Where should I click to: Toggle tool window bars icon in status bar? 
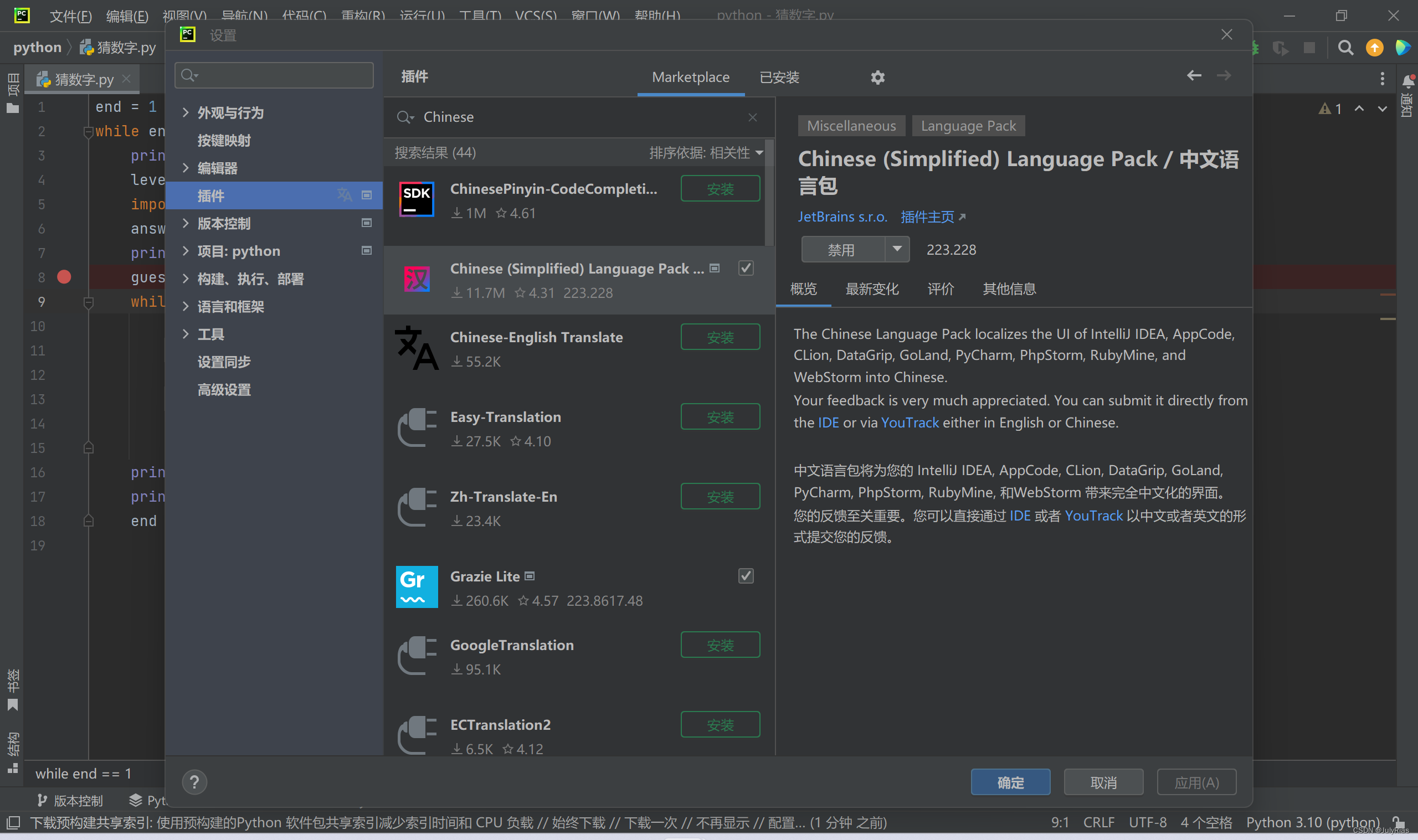pos(12,822)
